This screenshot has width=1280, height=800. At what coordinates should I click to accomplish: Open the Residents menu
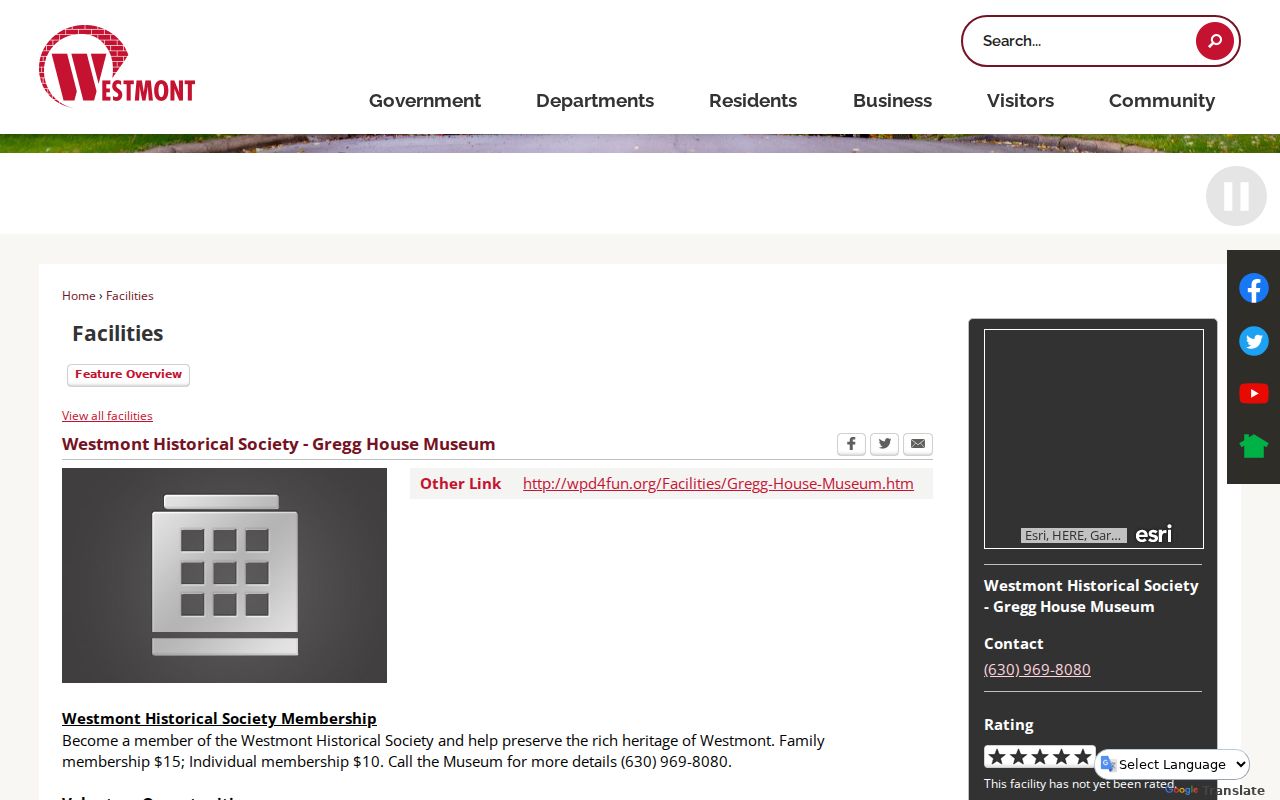[x=753, y=101]
